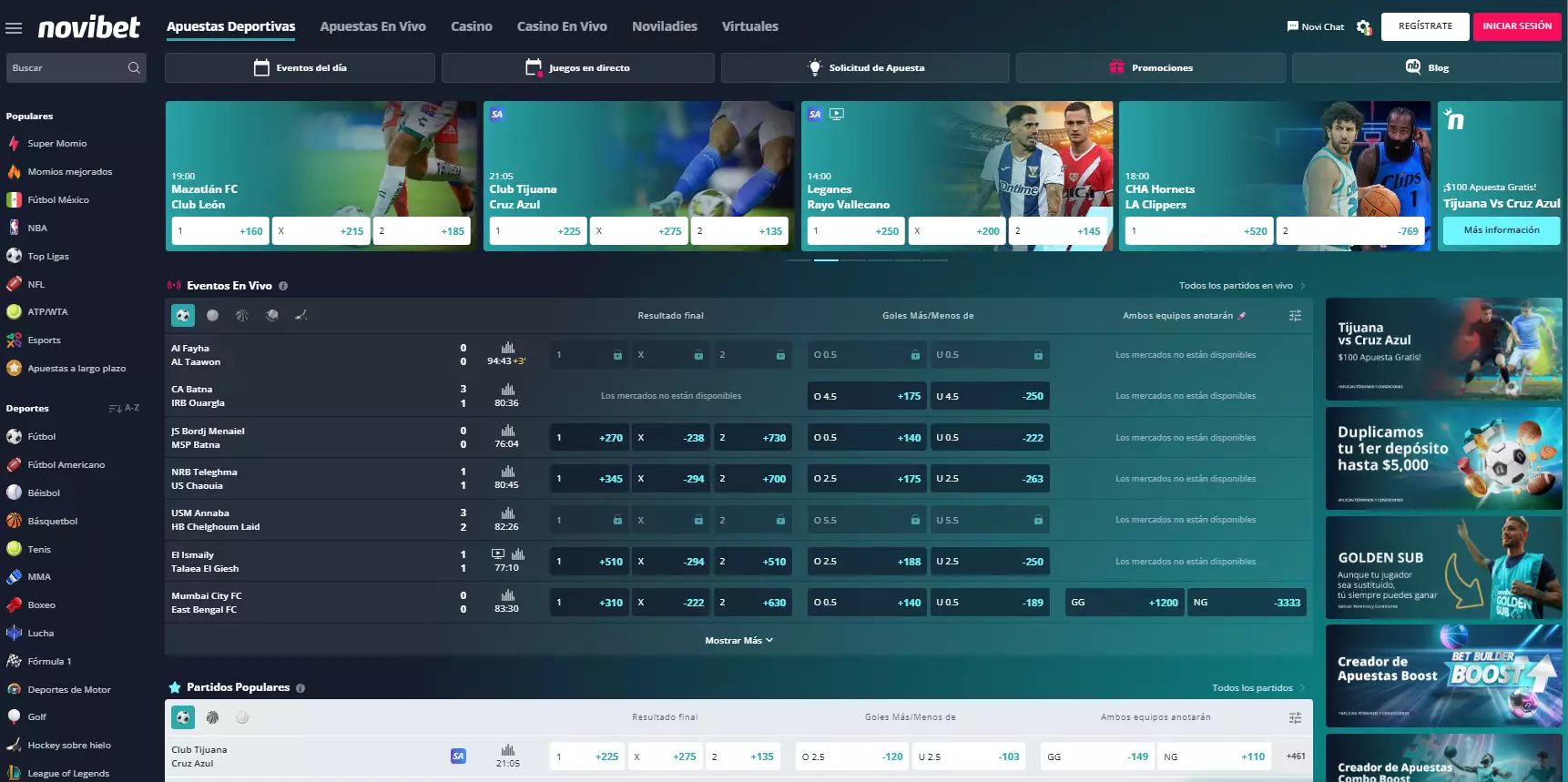Open the hamburger menu beside novibet logo

14,28
